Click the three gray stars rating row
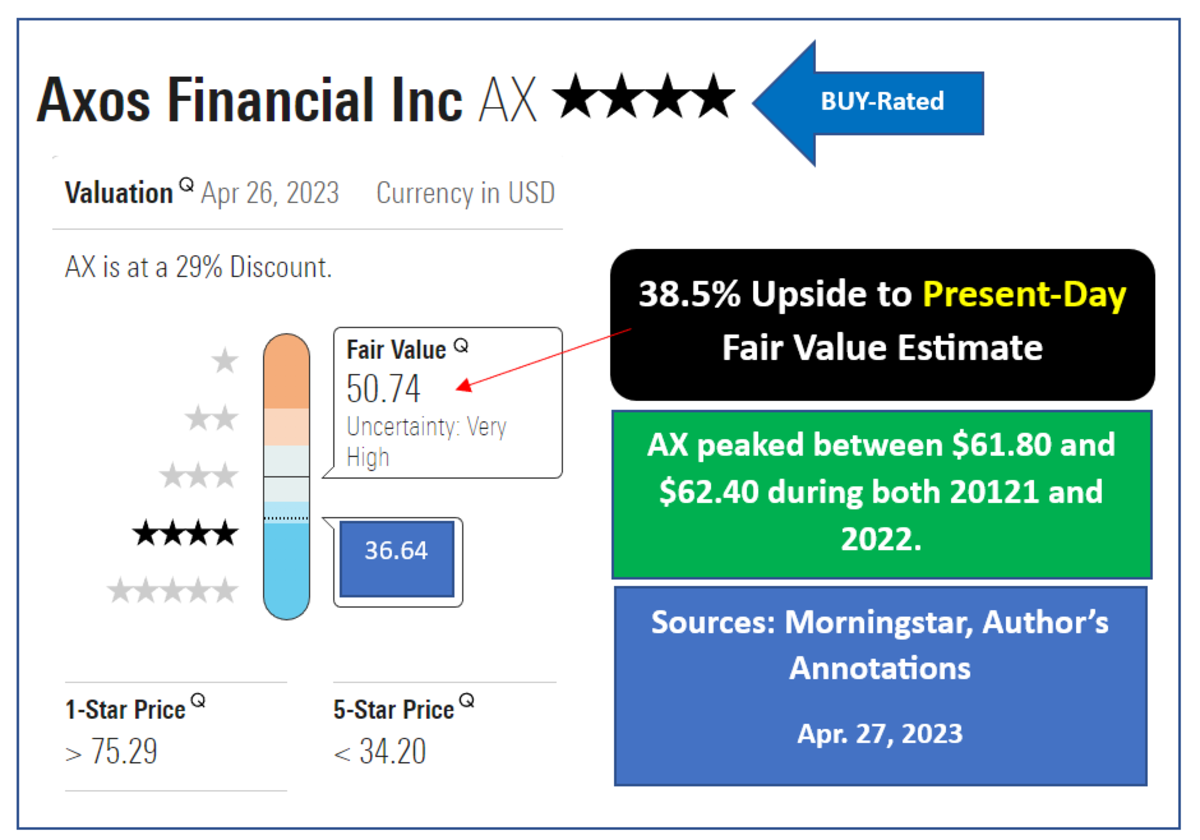This screenshot has height=840, width=1200. coord(199,475)
